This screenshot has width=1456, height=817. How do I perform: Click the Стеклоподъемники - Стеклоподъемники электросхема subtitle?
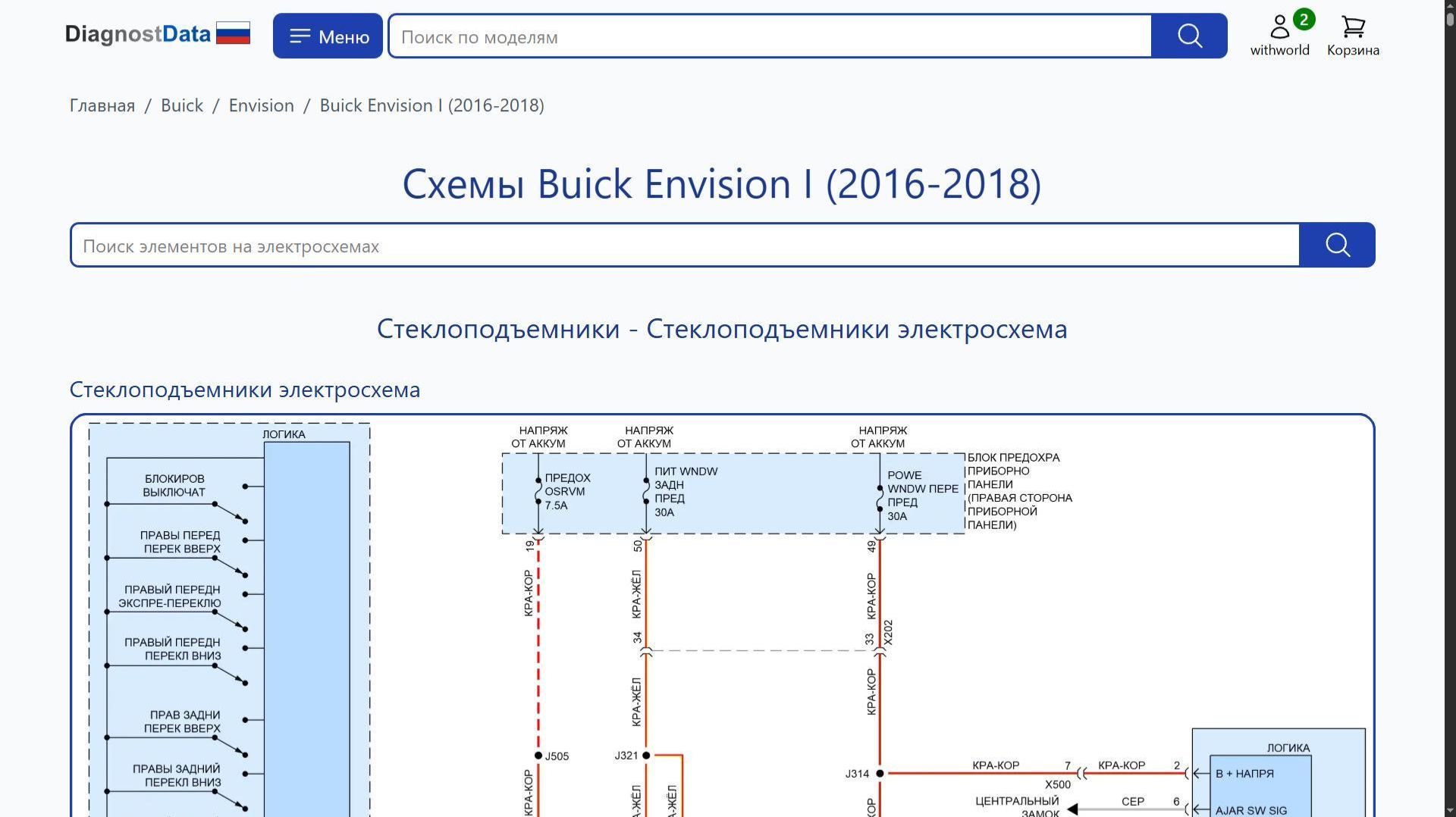(722, 329)
